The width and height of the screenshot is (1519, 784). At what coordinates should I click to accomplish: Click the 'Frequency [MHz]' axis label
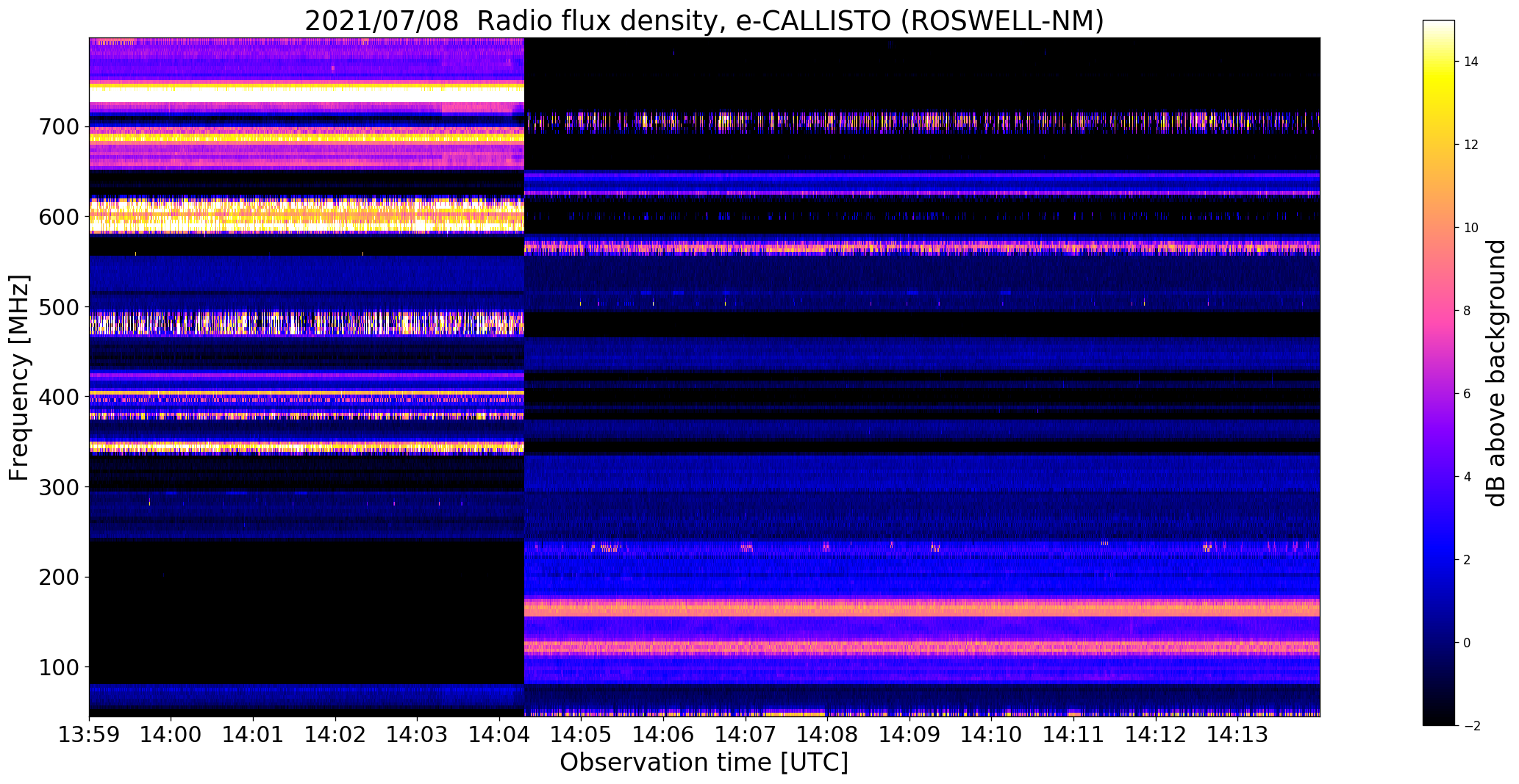20,378
